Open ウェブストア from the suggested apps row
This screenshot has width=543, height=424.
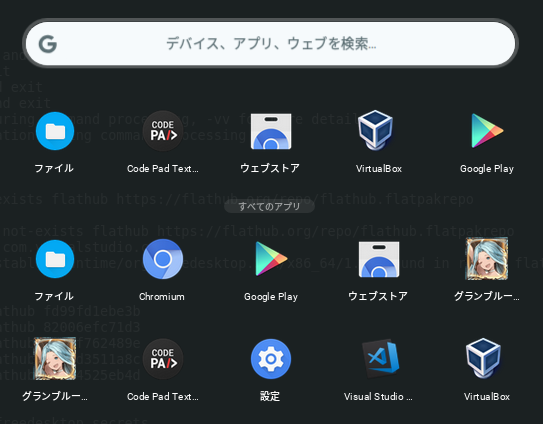271,131
